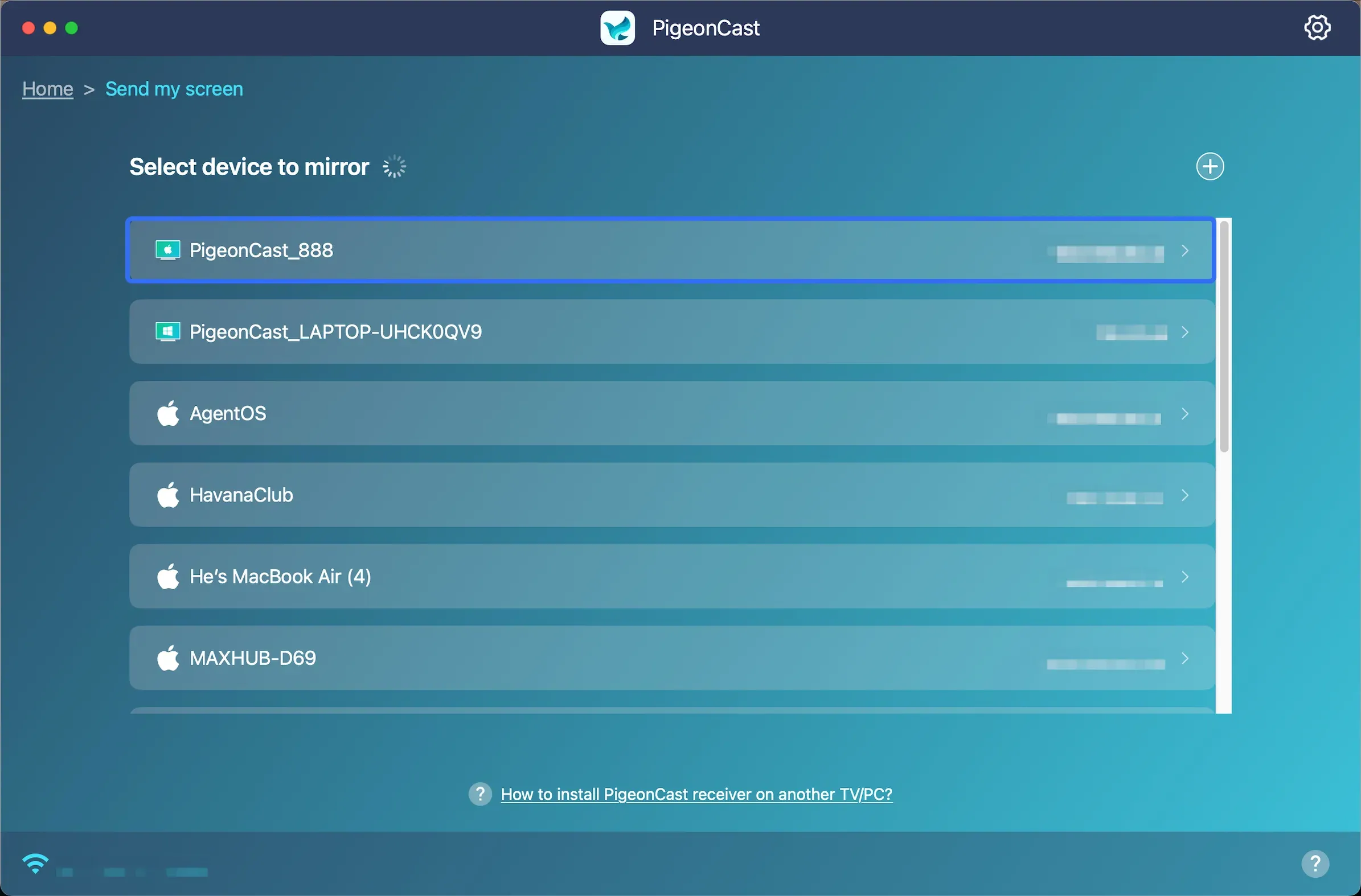Viewport: 1361px width, 896px height.
Task: Expand the PigeonCast_LAPTOP-UHCK0QV9 row chevron
Action: (x=1185, y=332)
